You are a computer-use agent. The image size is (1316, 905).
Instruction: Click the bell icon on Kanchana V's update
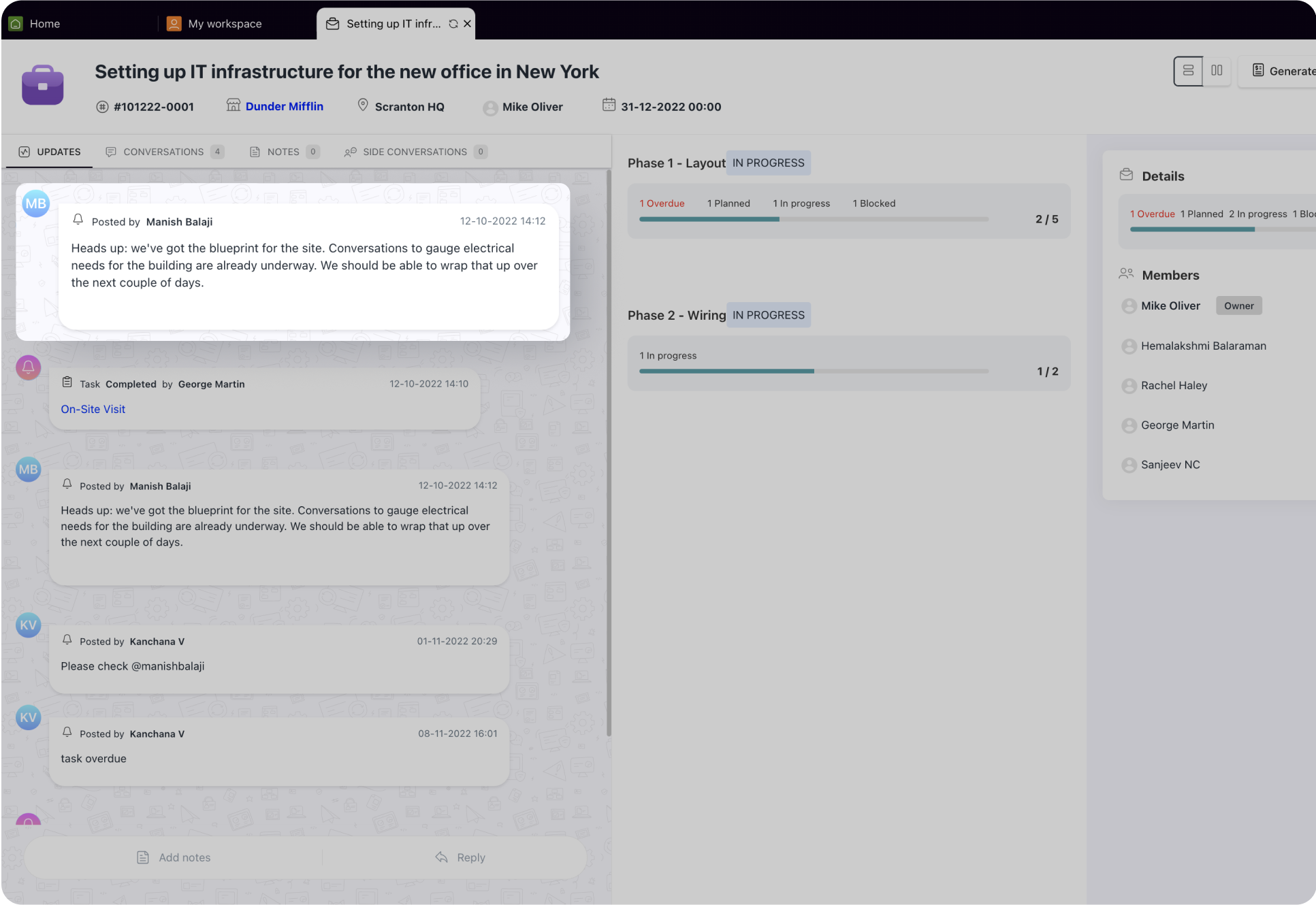tap(67, 640)
